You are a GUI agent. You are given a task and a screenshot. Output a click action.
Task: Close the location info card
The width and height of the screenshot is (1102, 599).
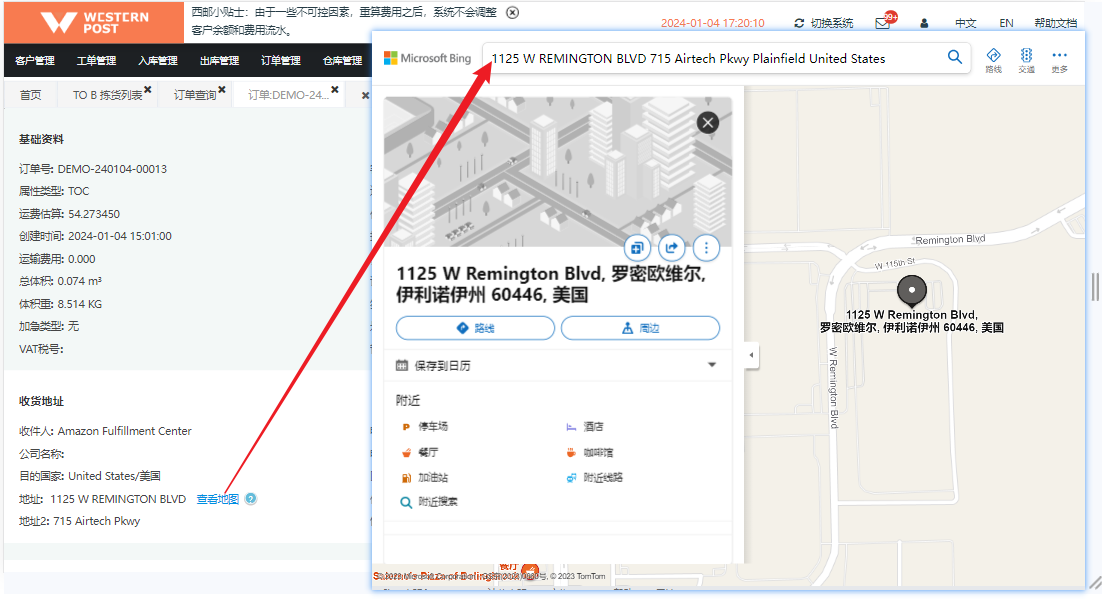pyautogui.click(x=708, y=123)
